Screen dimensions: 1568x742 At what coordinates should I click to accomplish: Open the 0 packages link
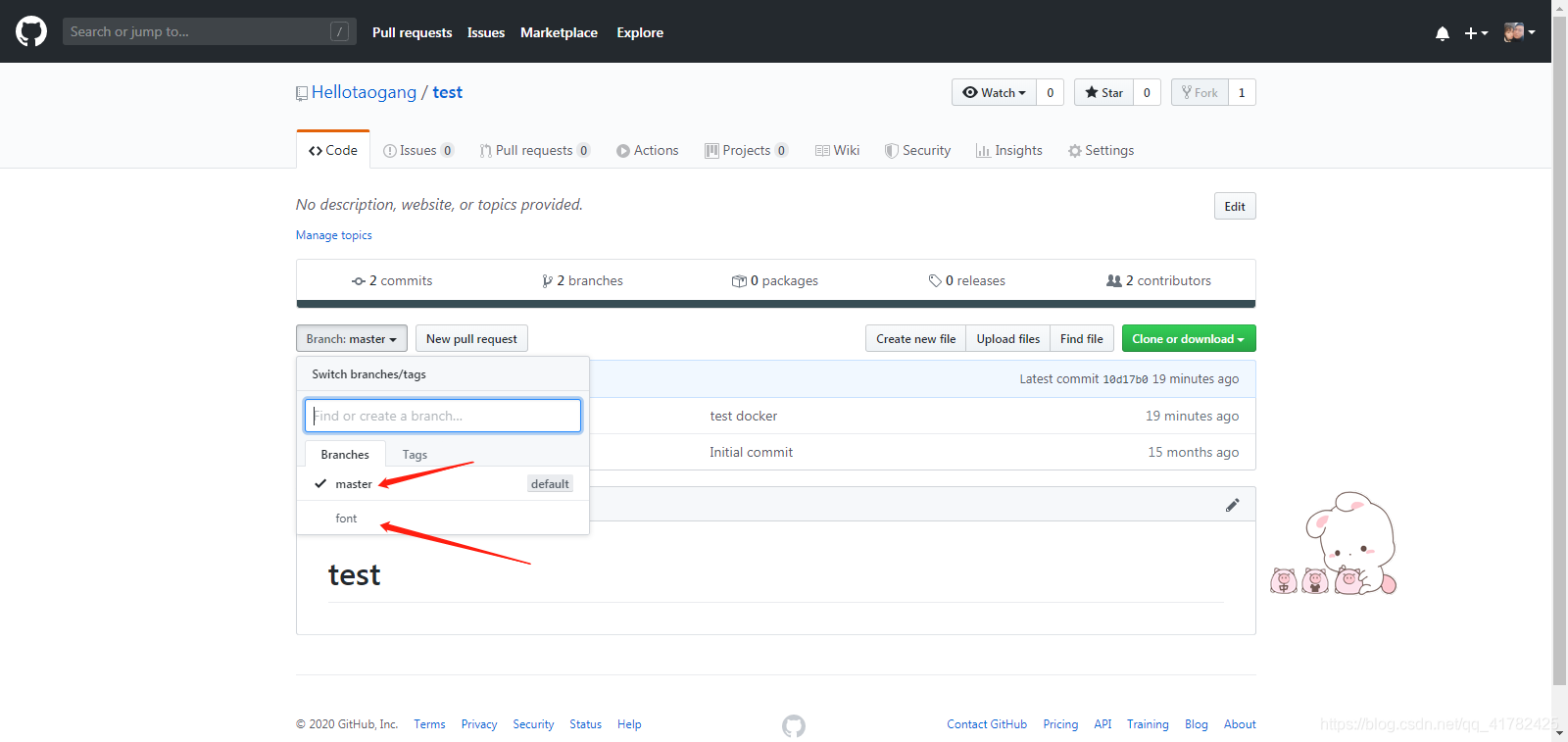point(775,280)
